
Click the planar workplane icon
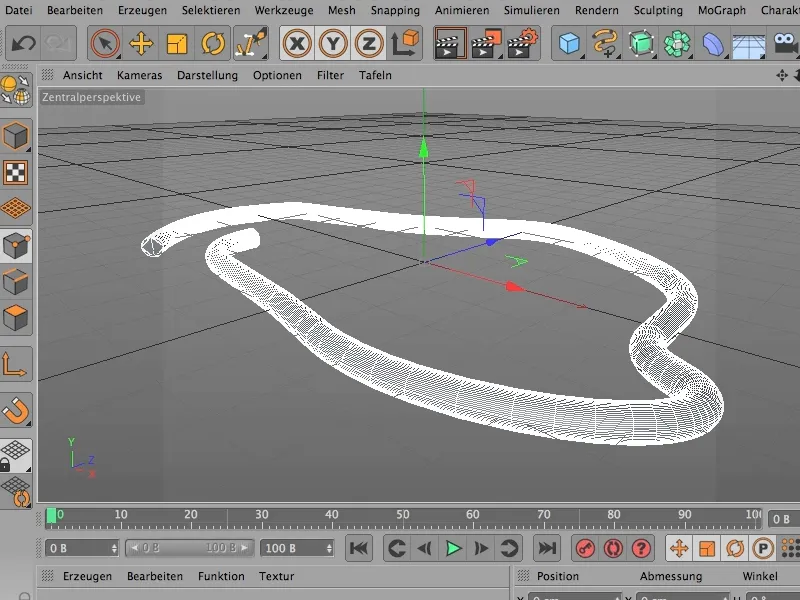point(16,491)
